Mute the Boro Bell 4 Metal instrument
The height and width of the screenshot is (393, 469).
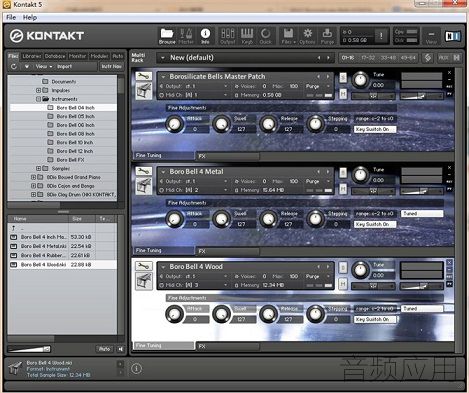(343, 189)
